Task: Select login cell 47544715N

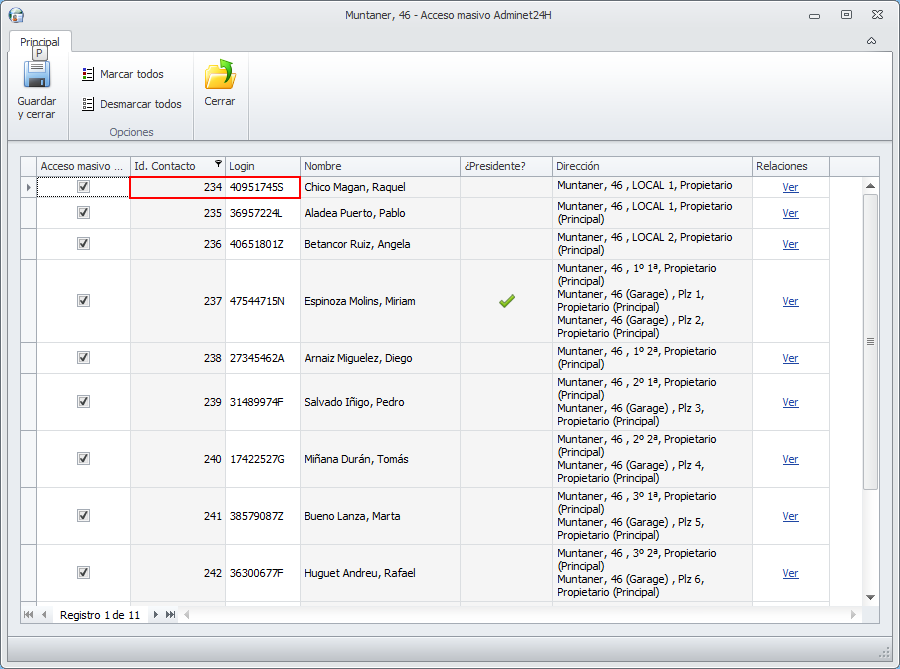Action: [x=263, y=301]
